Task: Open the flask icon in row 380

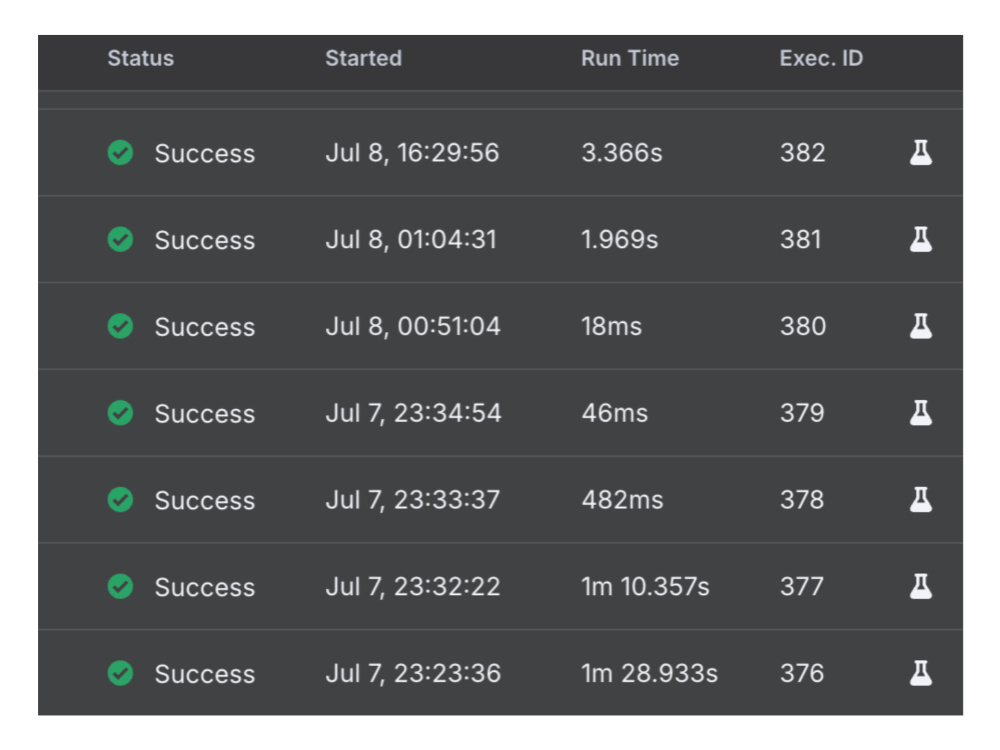Action: click(x=920, y=327)
